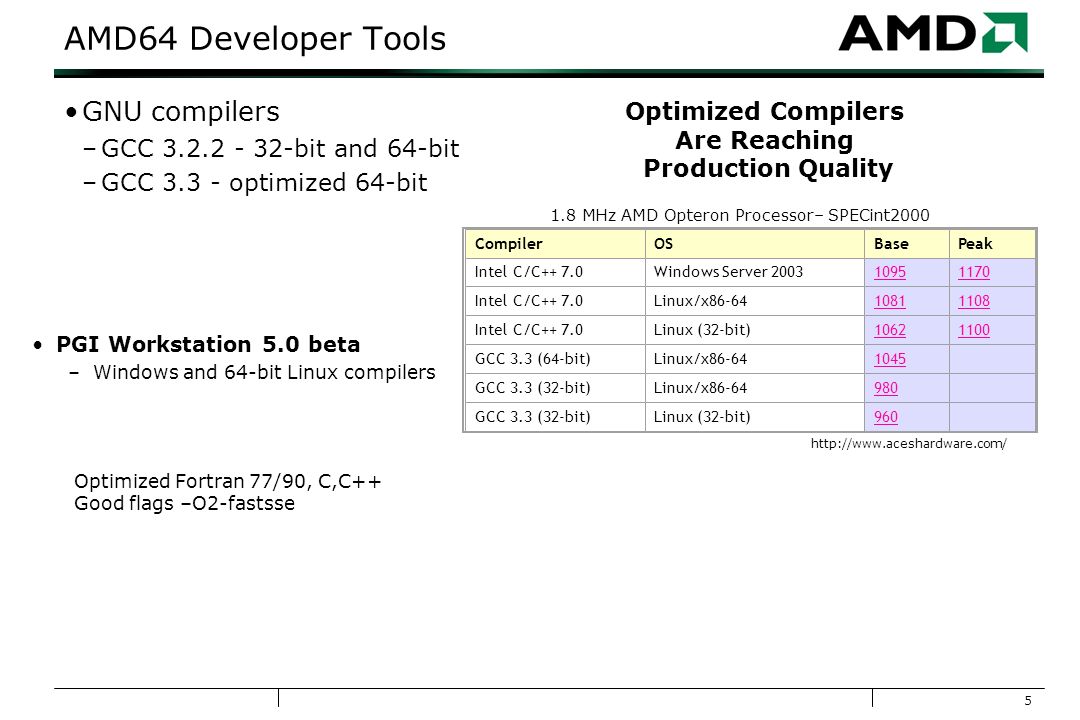Select Intel C/C++ 7.0 in Windows Server row
This screenshot has height=720, width=1080.
click(x=528, y=272)
